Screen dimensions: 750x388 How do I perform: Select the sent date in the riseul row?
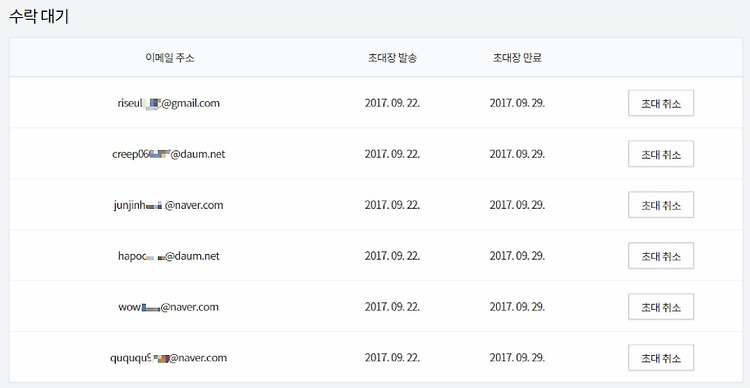(392, 103)
